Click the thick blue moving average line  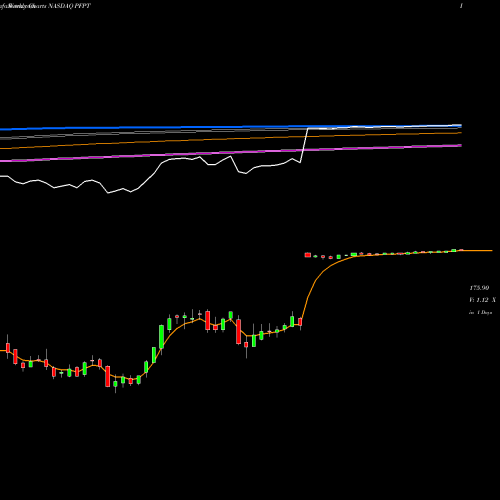(x=231, y=127)
